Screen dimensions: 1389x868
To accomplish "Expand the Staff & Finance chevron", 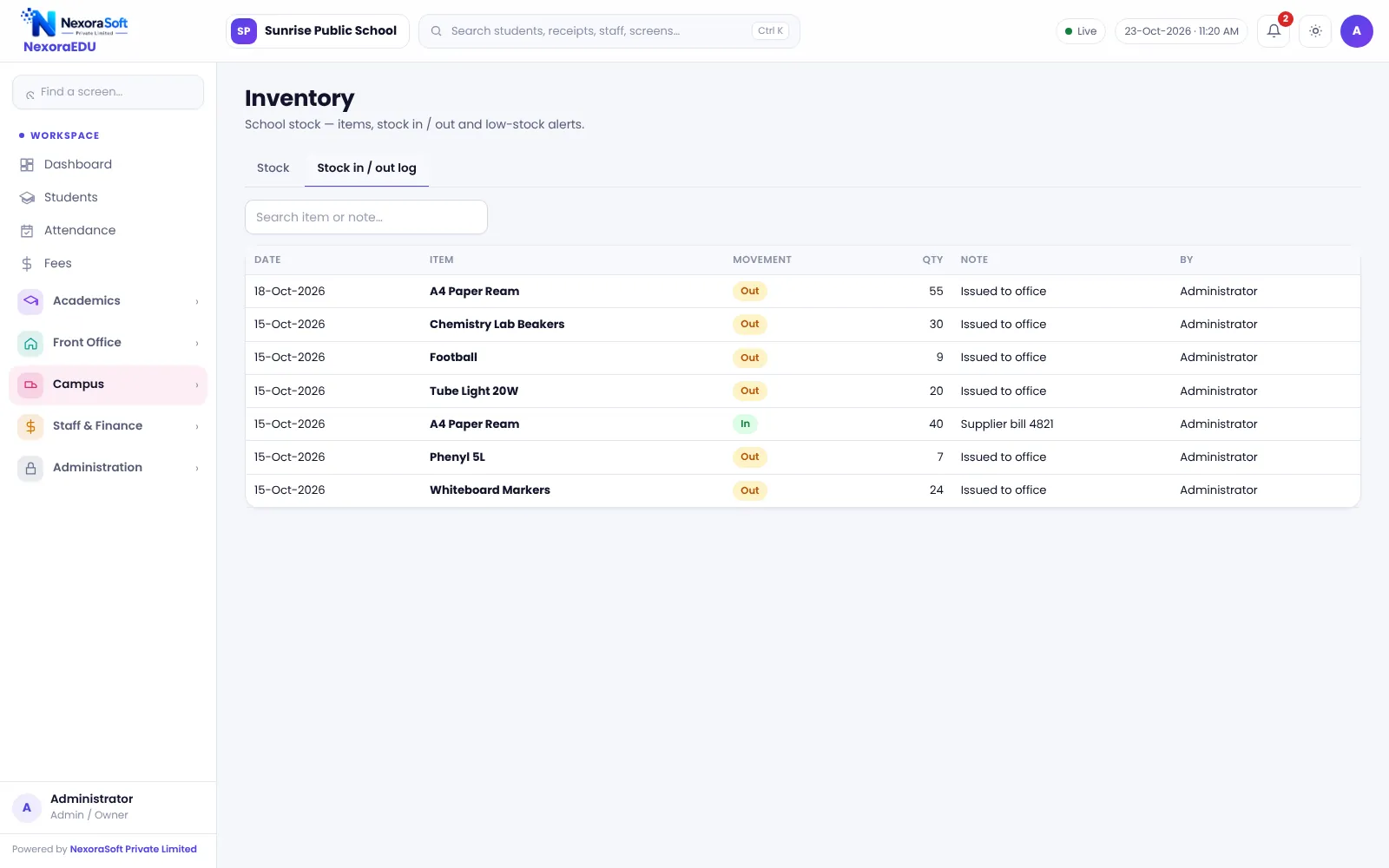I will (197, 427).
